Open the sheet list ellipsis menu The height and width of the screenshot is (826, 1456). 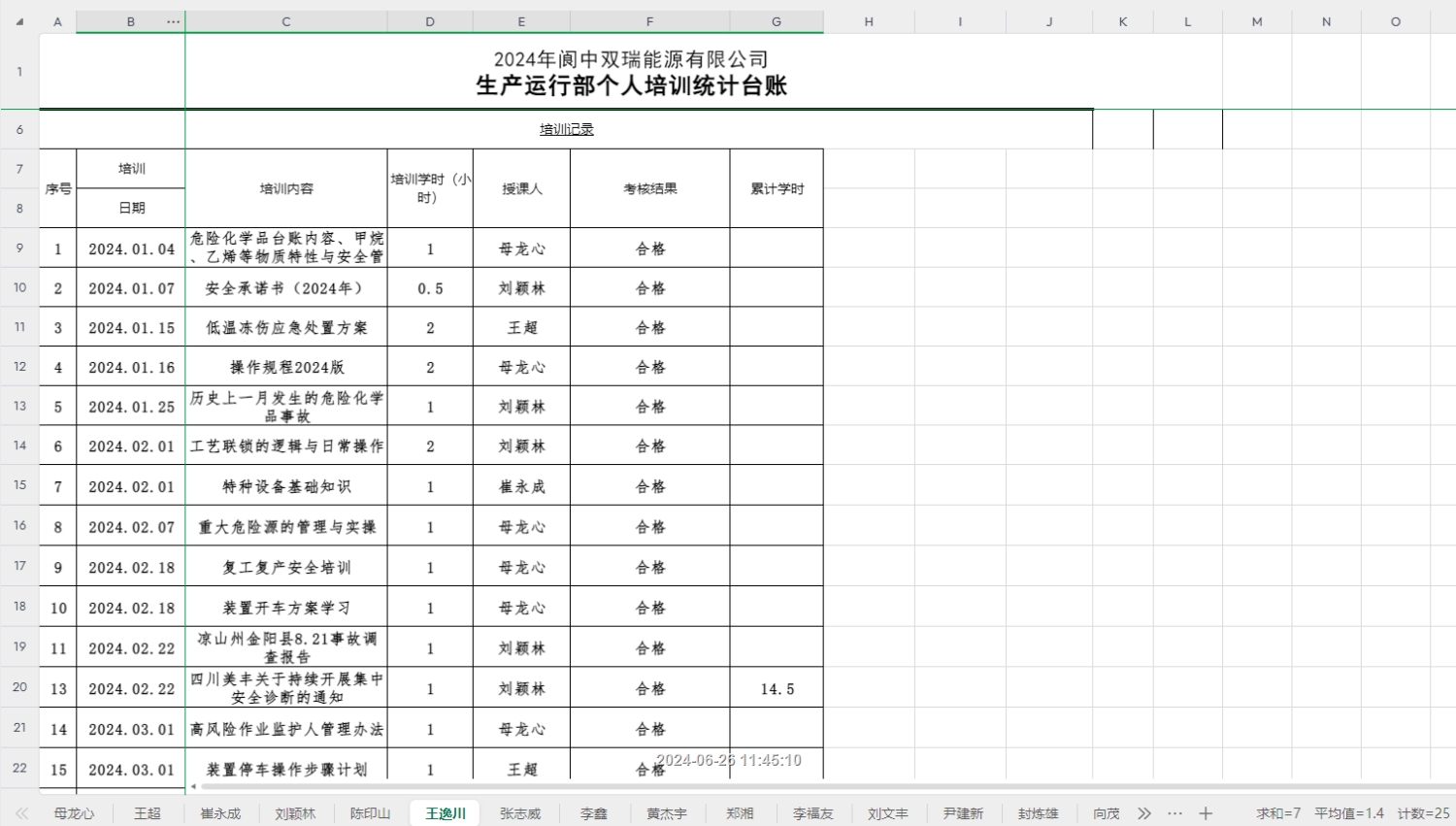[x=1175, y=813]
